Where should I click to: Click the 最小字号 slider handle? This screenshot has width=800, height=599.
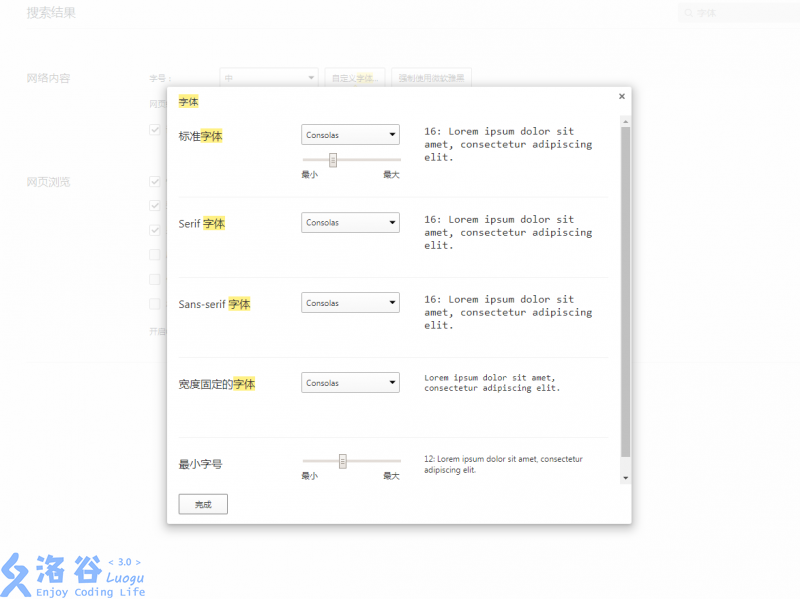(x=342, y=461)
